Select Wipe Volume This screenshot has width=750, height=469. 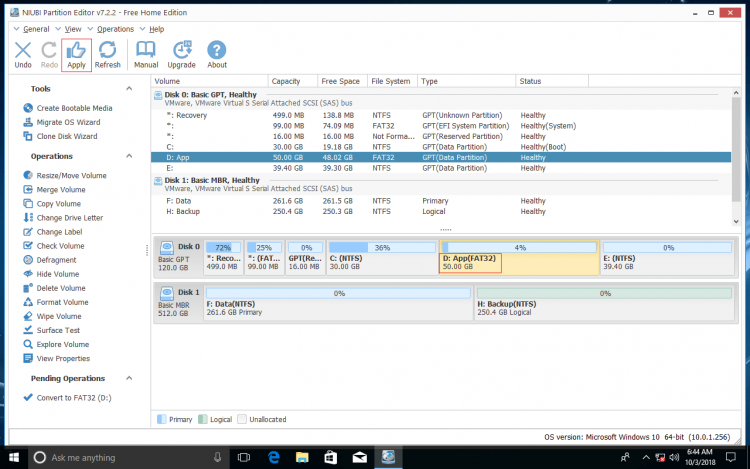click(52, 316)
